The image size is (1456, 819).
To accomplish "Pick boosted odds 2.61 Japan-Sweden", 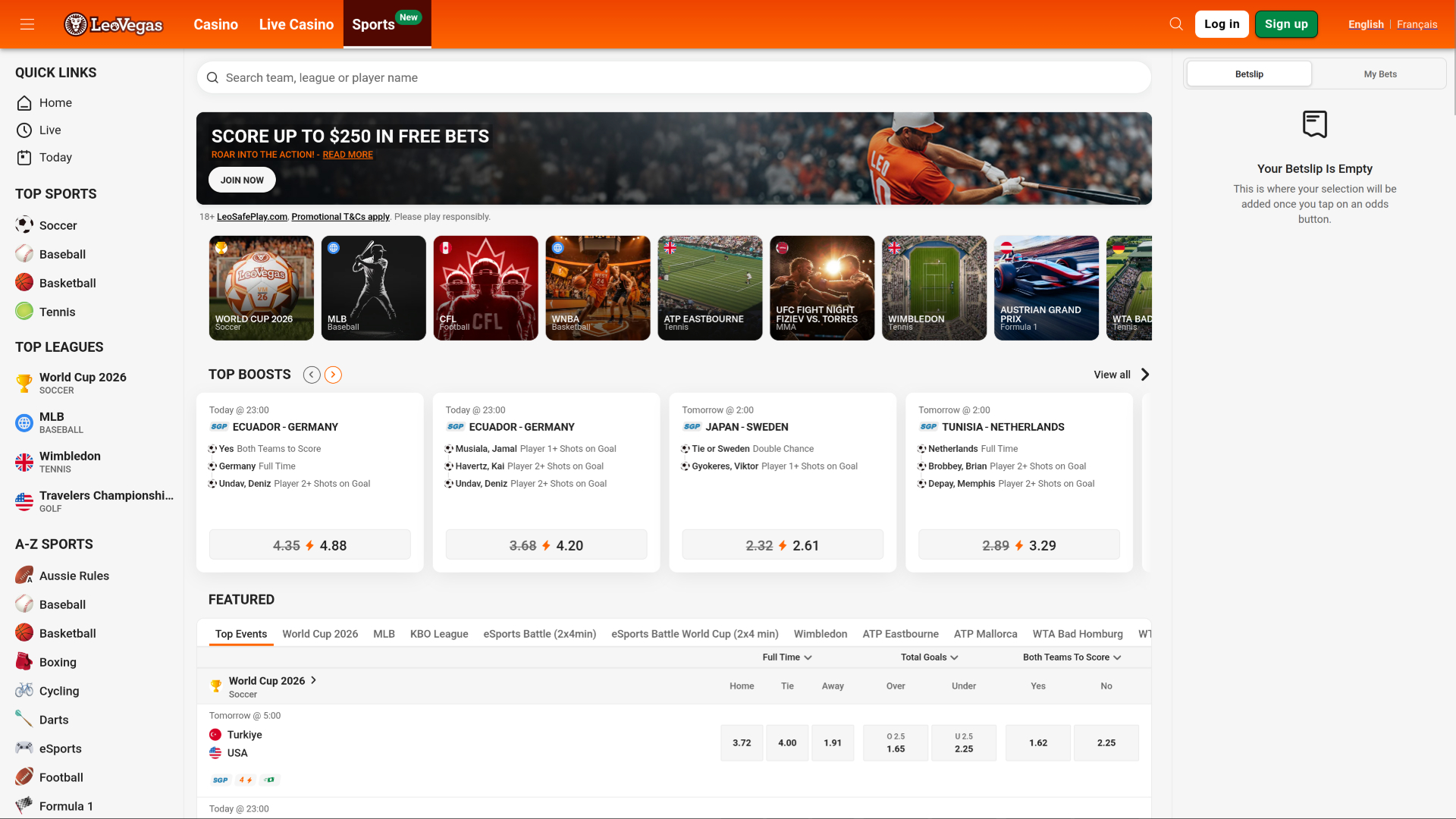I will click(783, 544).
